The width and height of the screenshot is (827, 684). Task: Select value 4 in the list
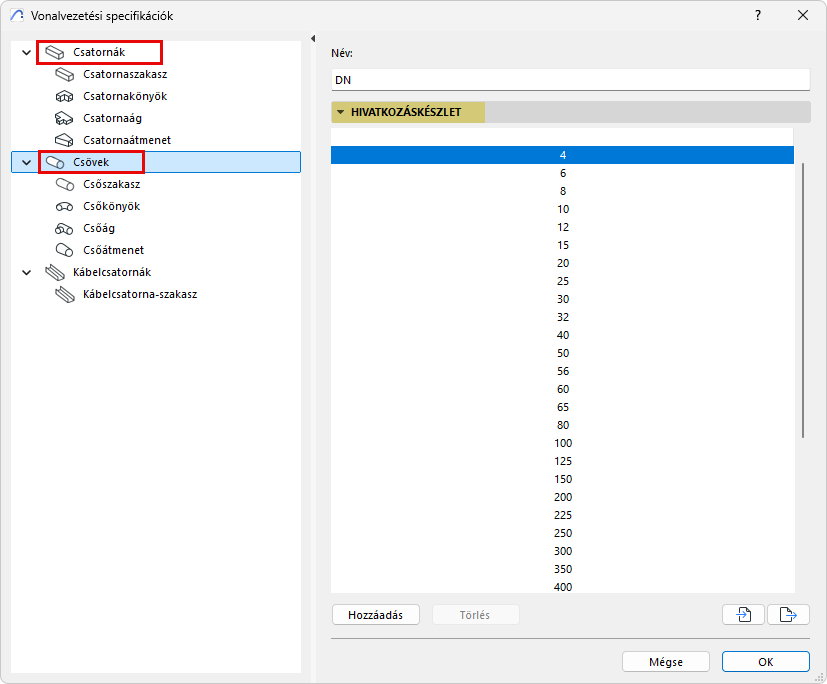562,155
